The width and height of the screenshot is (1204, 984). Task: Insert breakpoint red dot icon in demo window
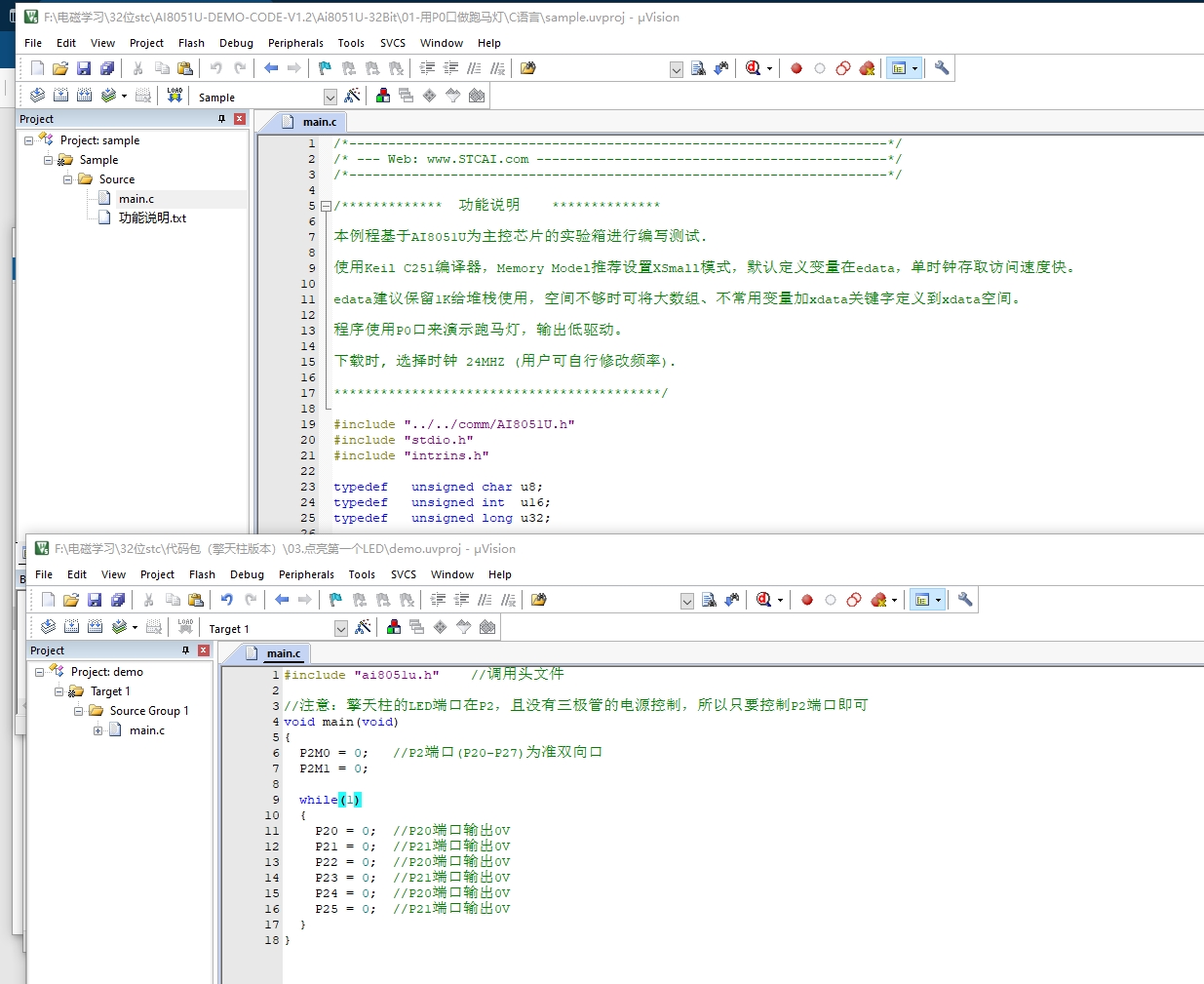tap(807, 600)
